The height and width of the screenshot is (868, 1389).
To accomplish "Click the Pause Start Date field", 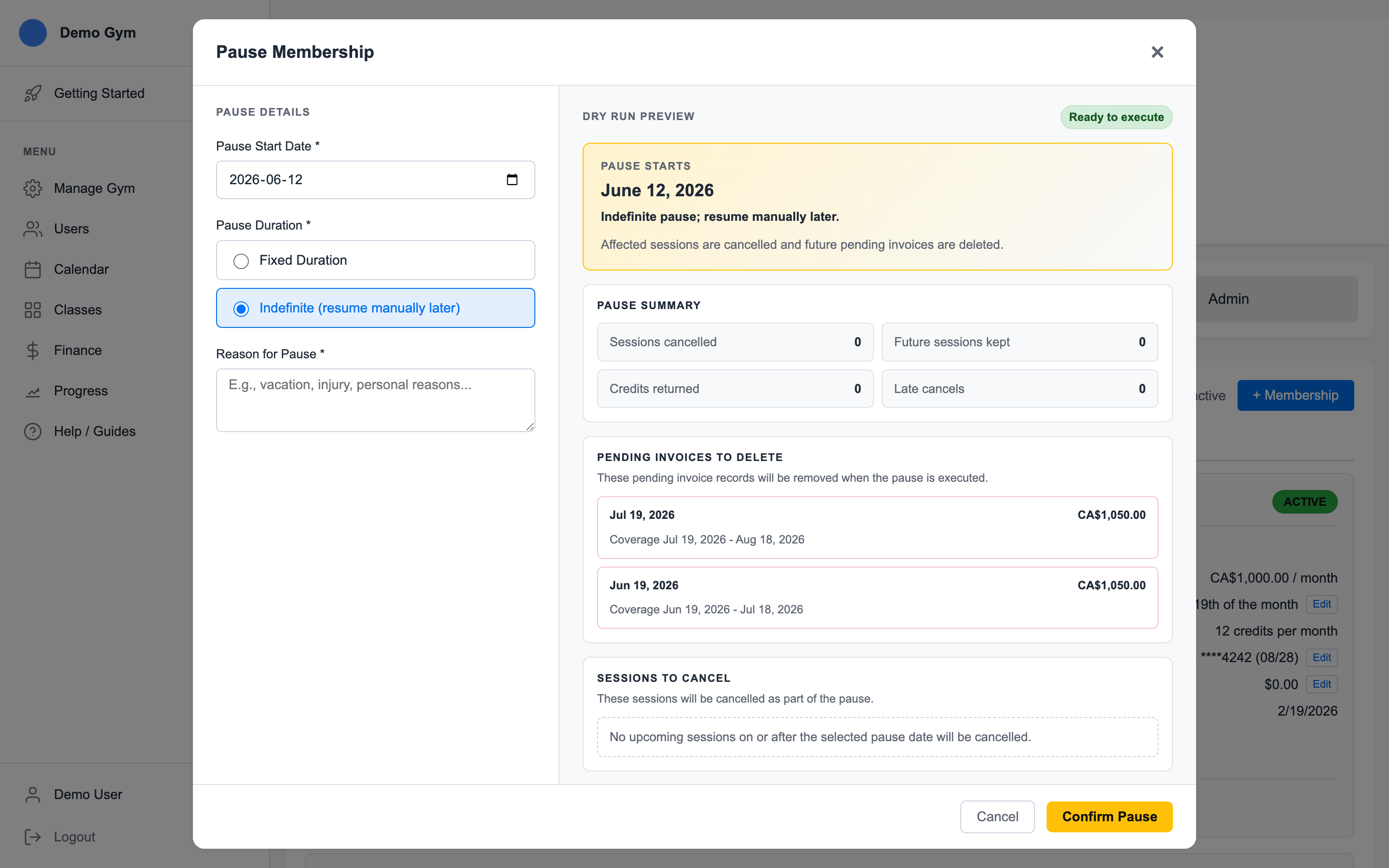I will click(x=375, y=180).
